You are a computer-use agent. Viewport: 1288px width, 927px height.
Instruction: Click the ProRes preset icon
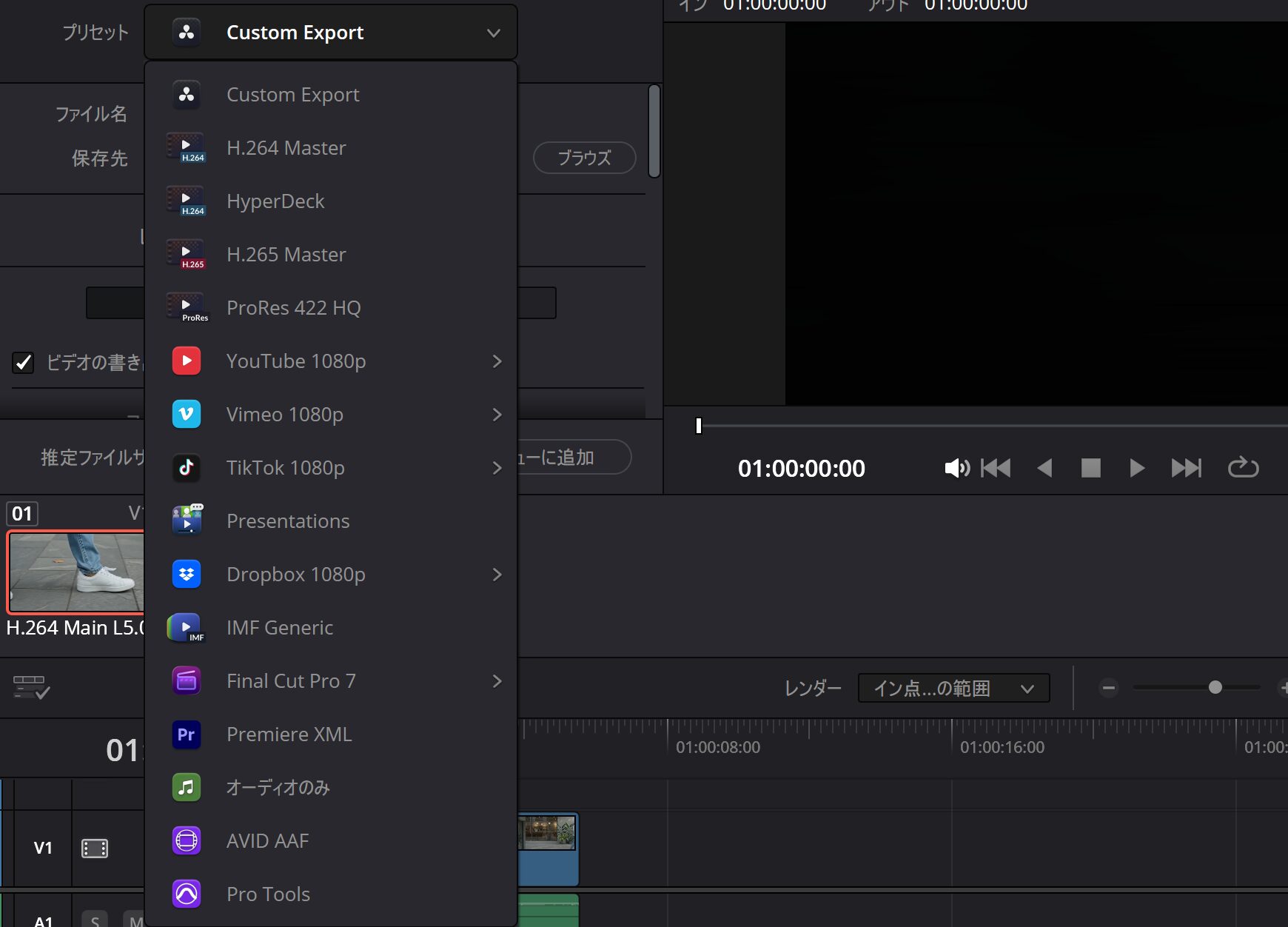point(187,308)
